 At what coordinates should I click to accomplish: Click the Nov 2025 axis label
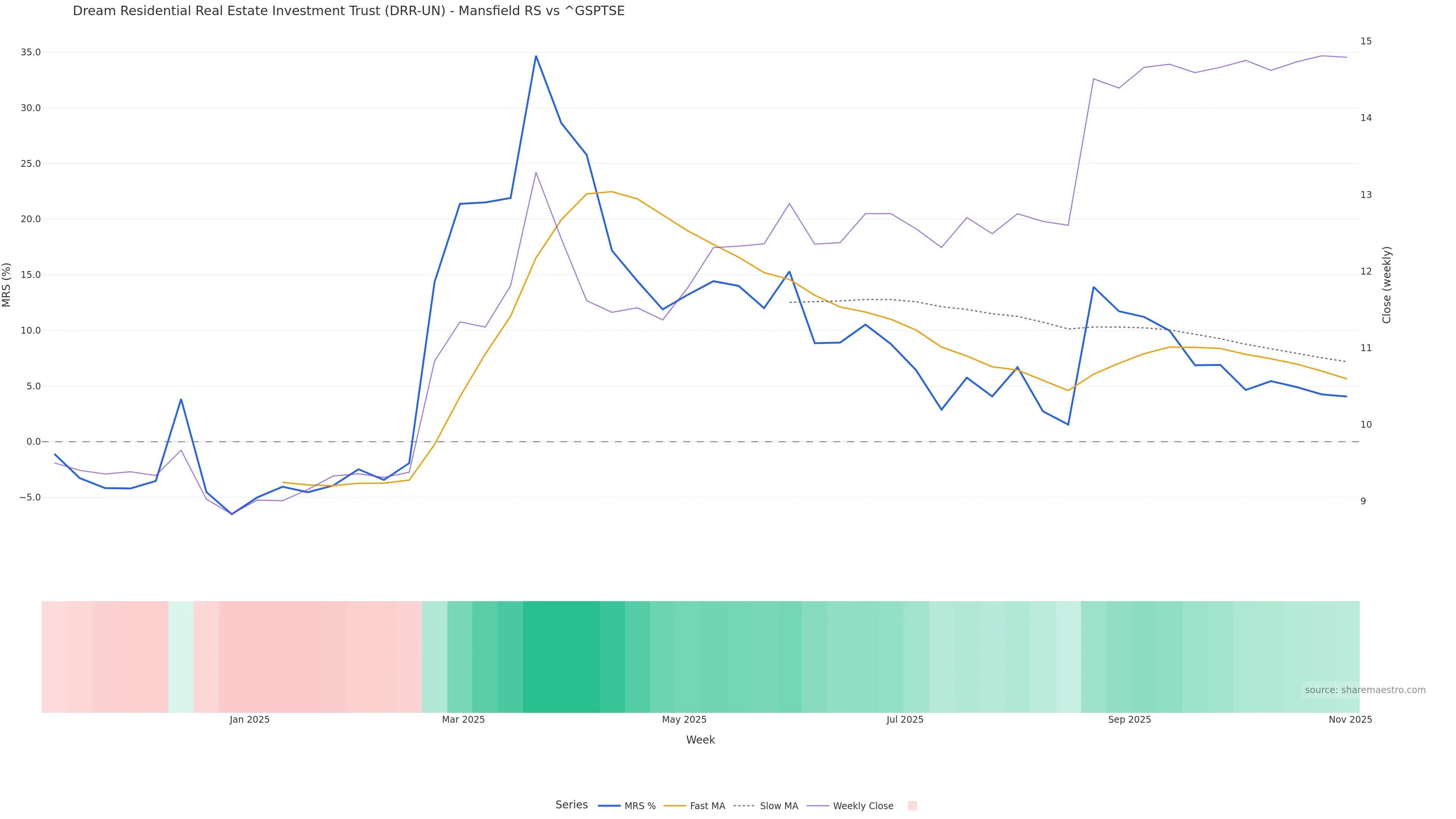point(1350,720)
